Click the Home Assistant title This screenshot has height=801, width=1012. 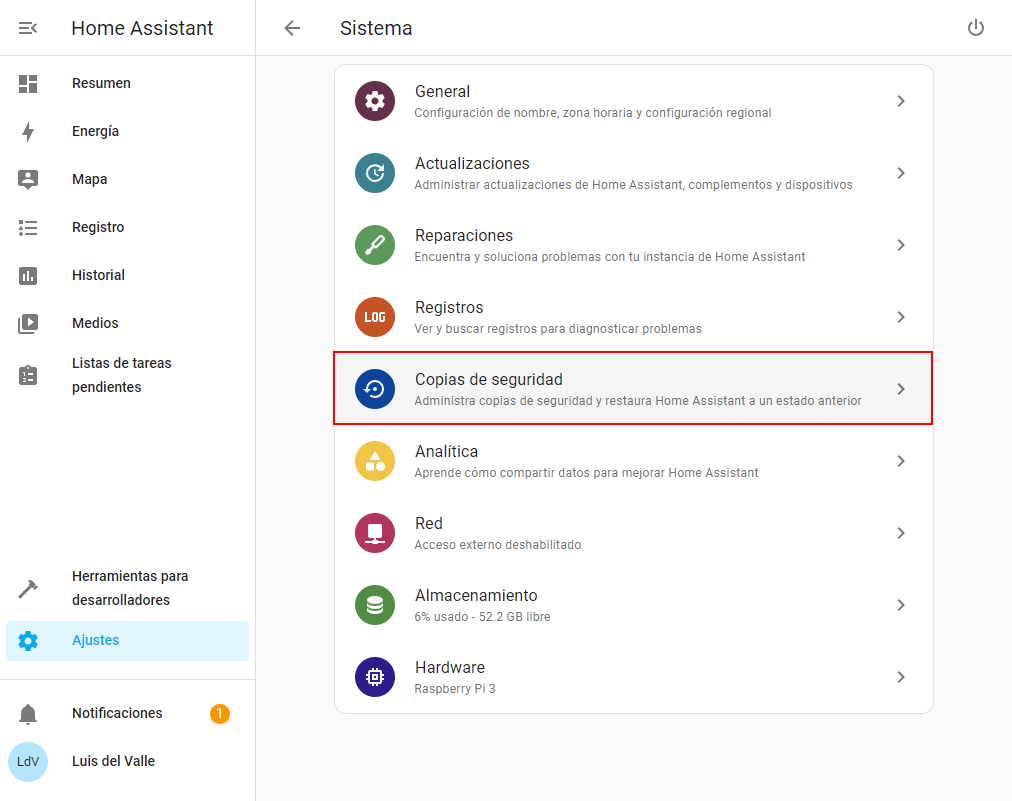142,28
